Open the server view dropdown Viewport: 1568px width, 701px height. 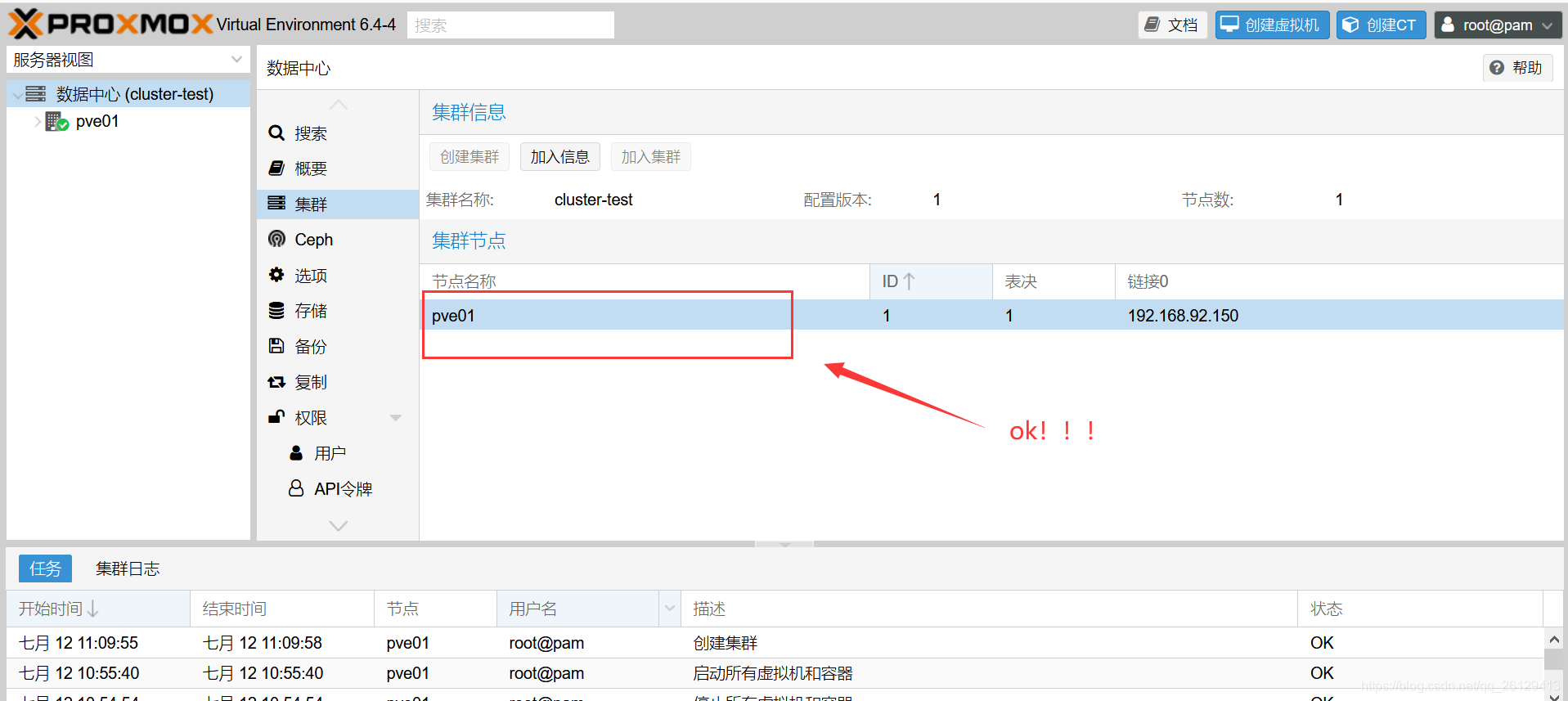[236, 59]
